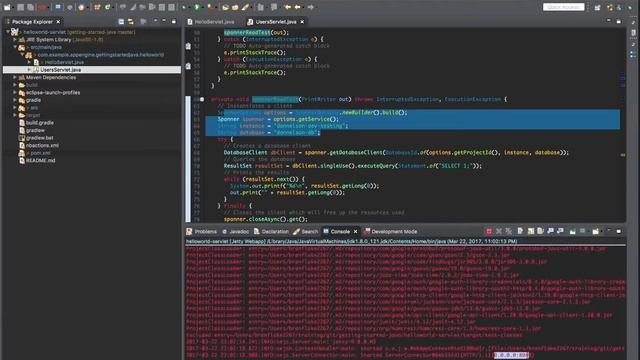Open the Open Console dropdown icon
This screenshot has width=640, height=360.
(596, 231)
